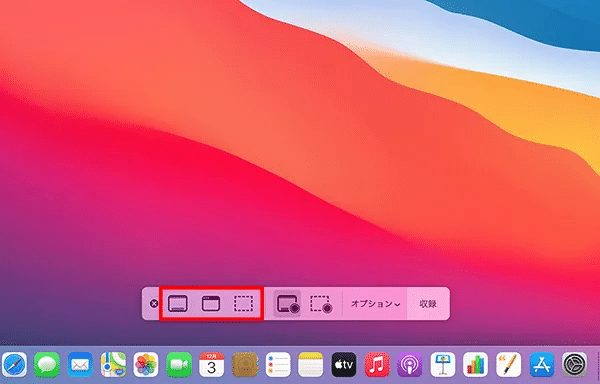Select capture entire screen mode
Viewport: 600px width, 384px height.
pos(178,304)
